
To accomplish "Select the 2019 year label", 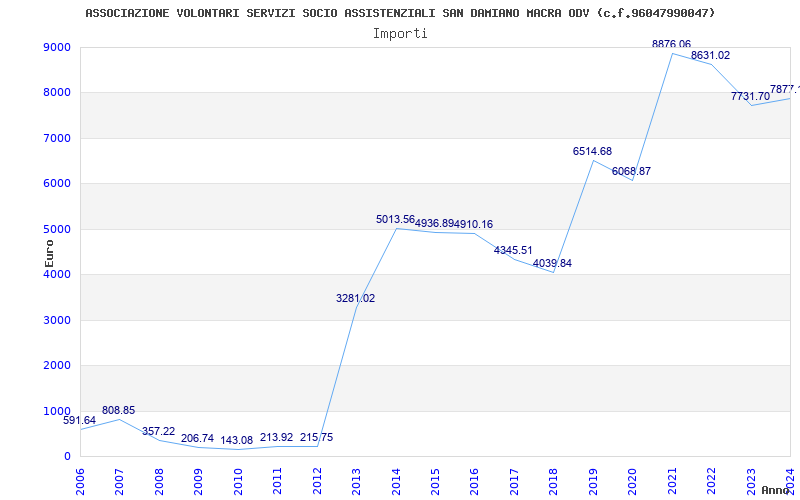I will pyautogui.click(x=593, y=481).
